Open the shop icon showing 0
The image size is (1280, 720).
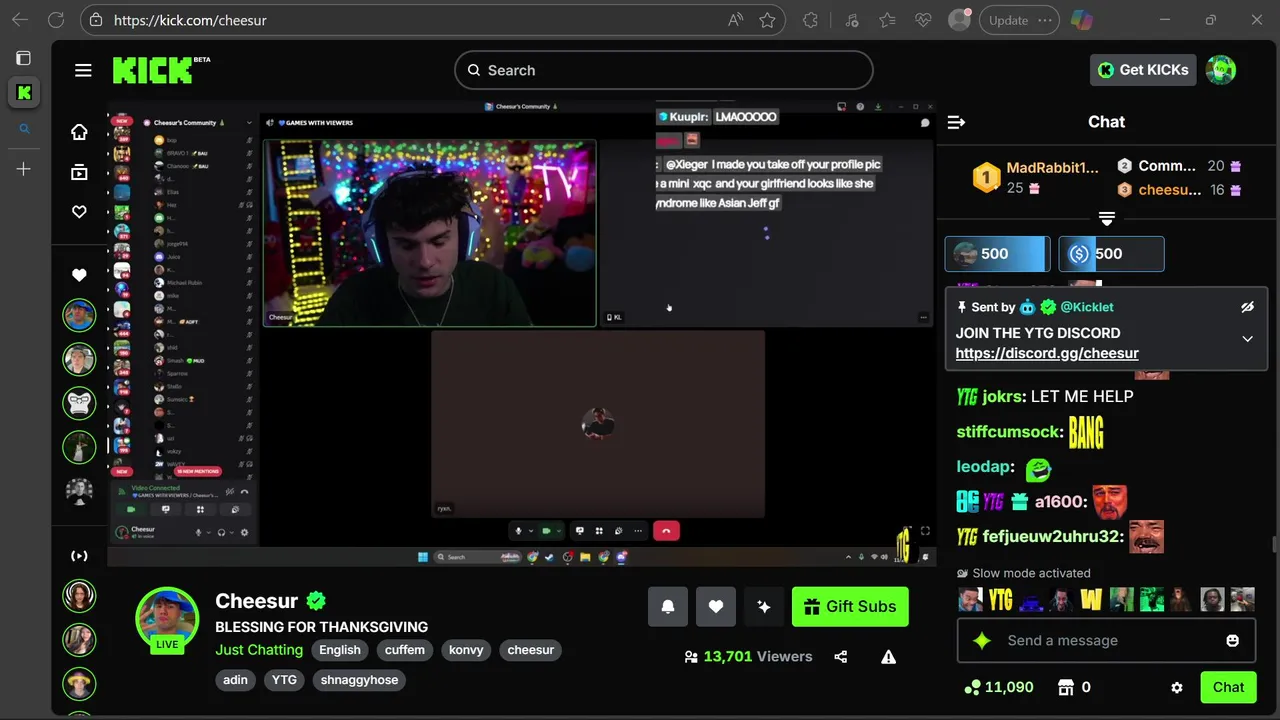(1066, 687)
